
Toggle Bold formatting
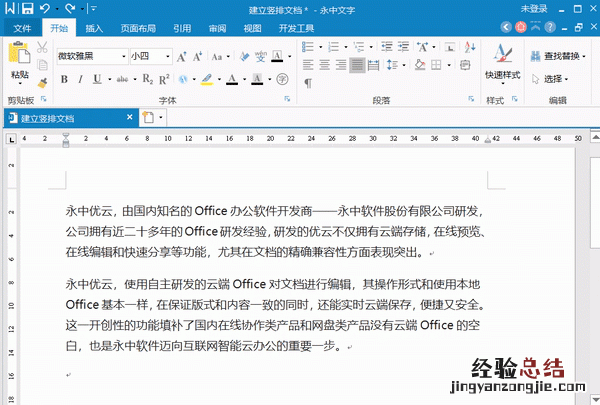click(64, 79)
